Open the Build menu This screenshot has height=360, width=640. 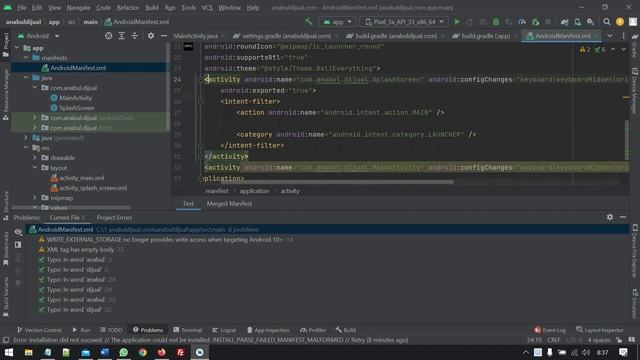click(152, 8)
